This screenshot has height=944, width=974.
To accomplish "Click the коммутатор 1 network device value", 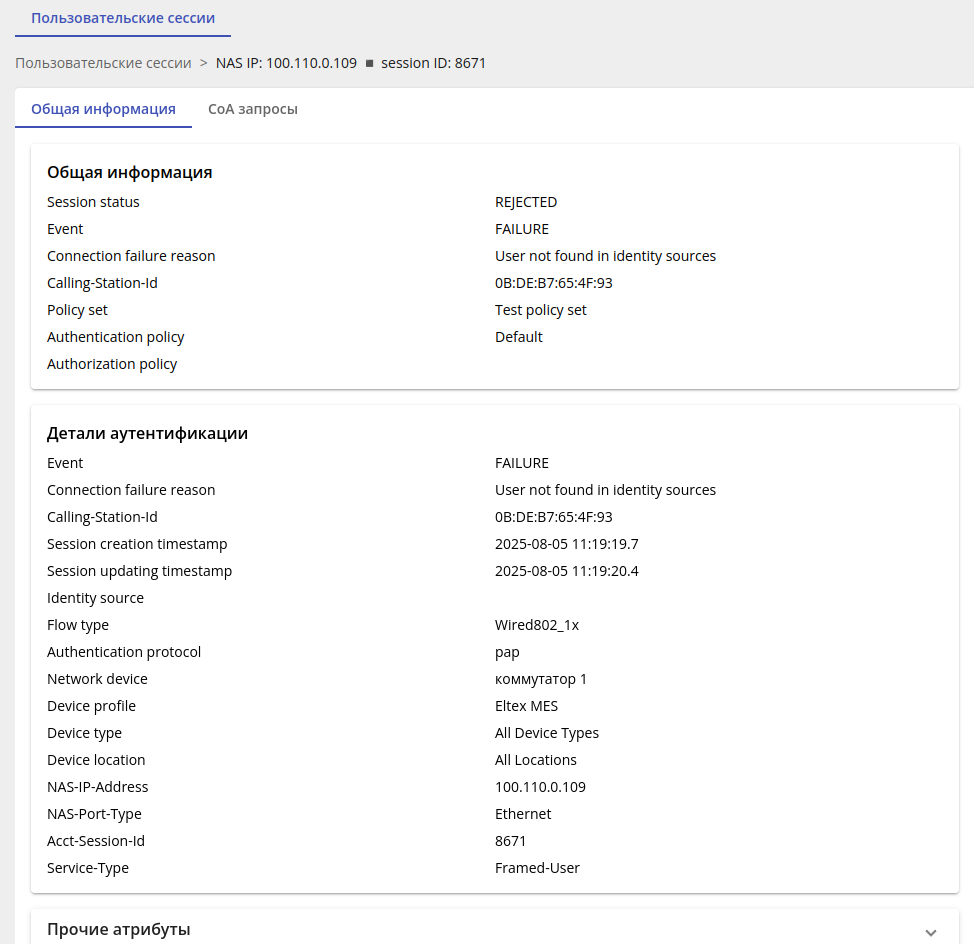I will (540, 679).
